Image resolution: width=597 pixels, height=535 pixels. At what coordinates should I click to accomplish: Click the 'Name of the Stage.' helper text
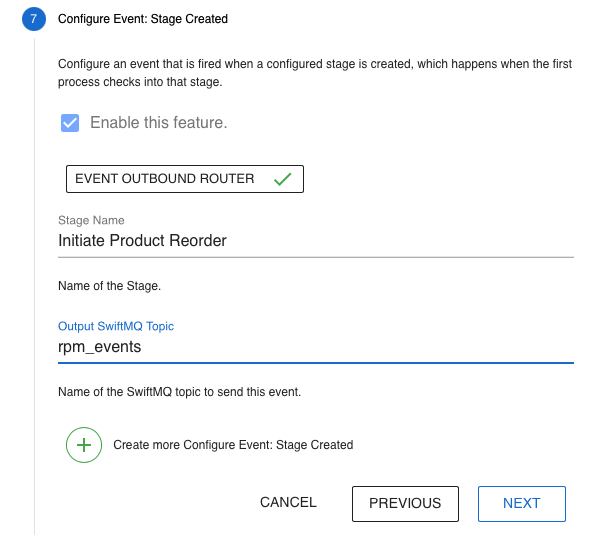click(x=109, y=286)
